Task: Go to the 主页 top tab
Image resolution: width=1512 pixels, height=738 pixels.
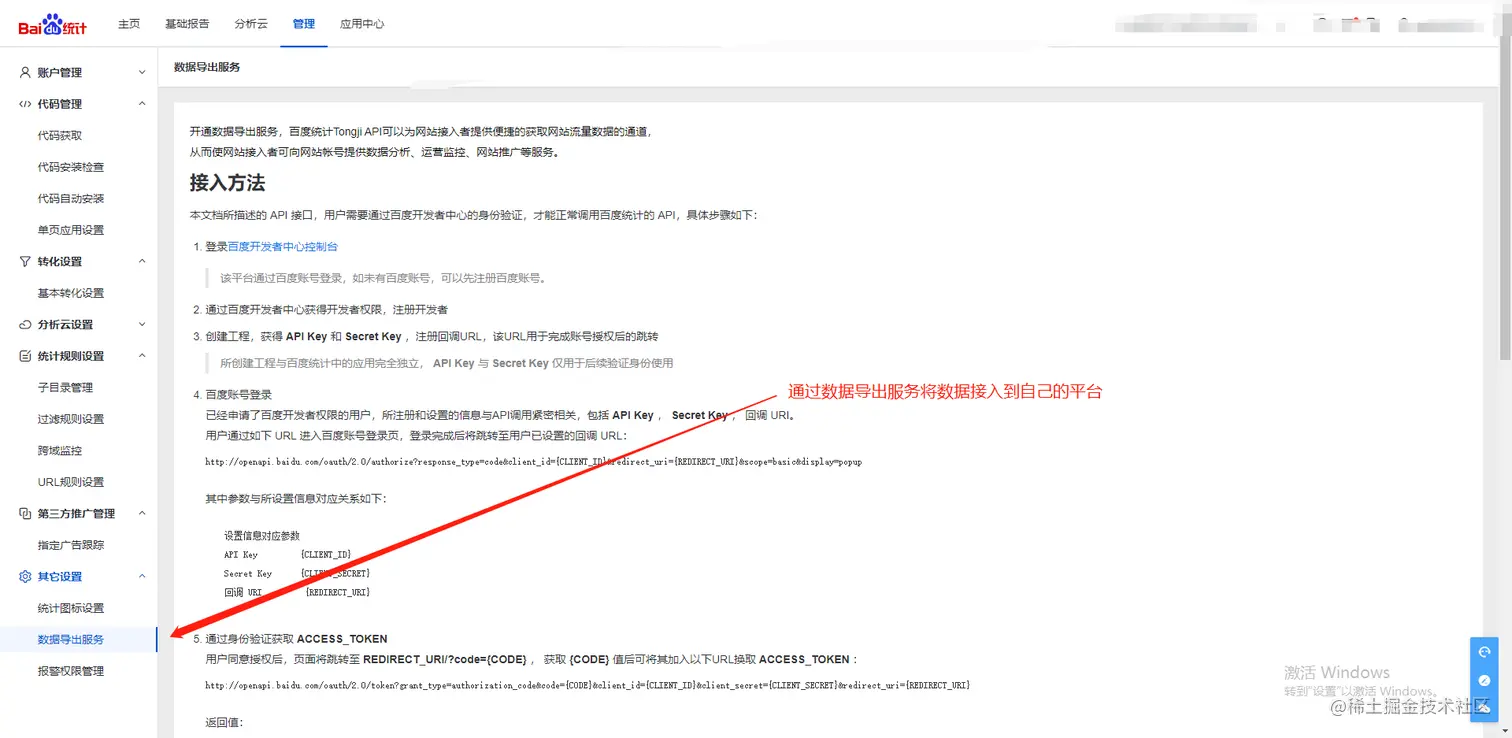Action: 129,24
